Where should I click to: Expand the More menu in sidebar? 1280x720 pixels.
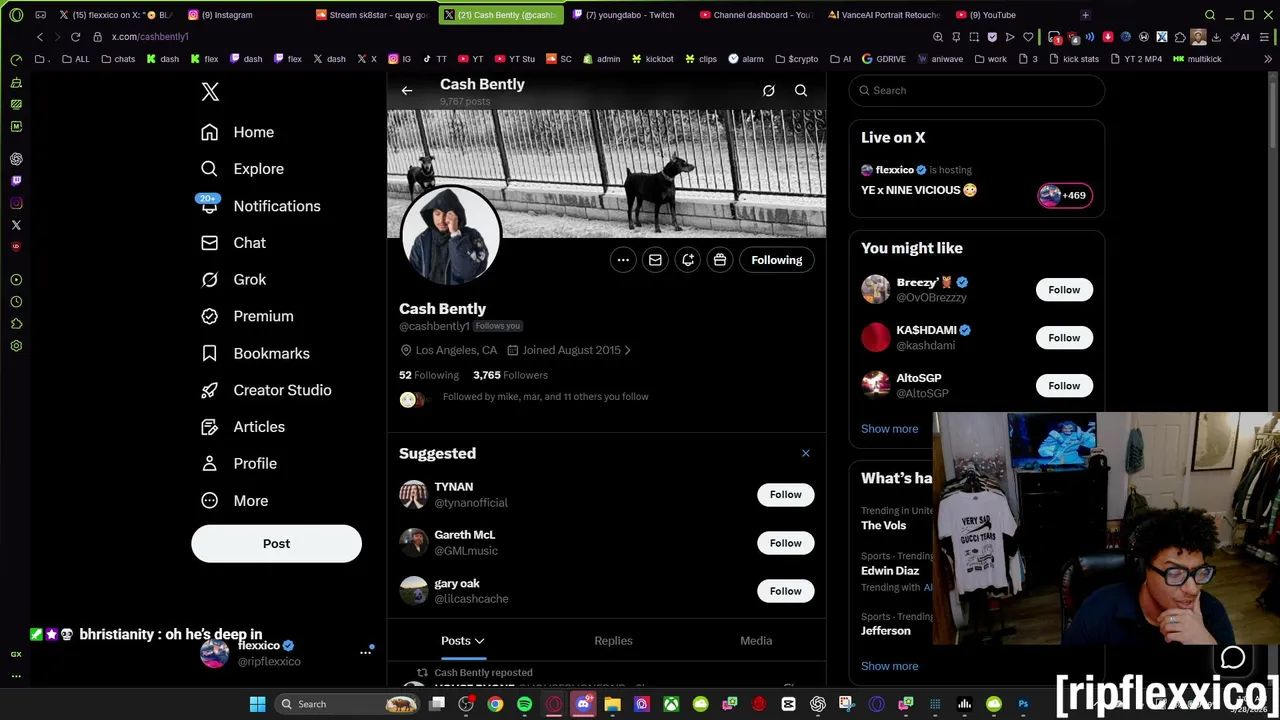[x=235, y=501]
